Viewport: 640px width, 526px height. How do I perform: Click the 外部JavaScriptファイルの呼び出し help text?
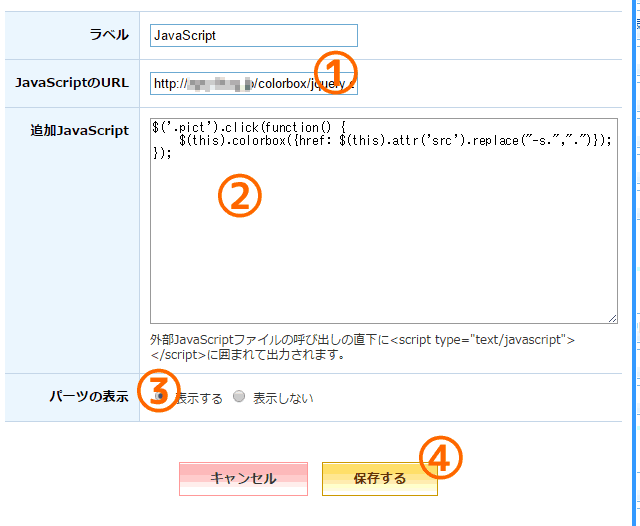362,347
